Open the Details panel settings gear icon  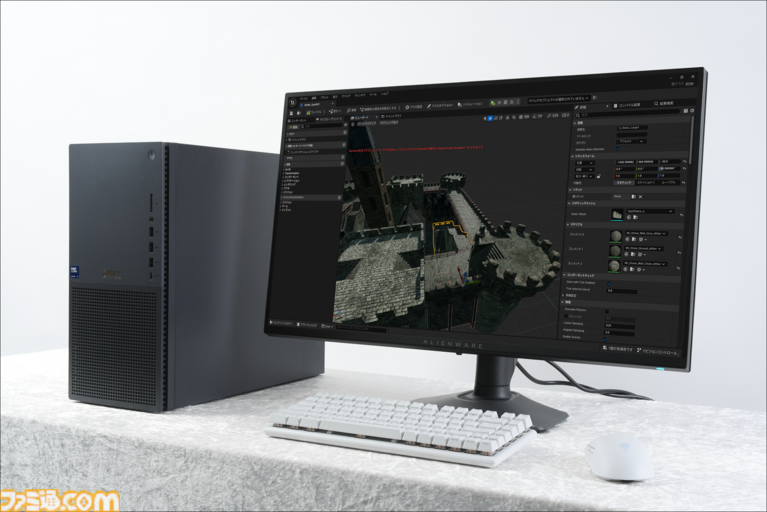(x=692, y=111)
